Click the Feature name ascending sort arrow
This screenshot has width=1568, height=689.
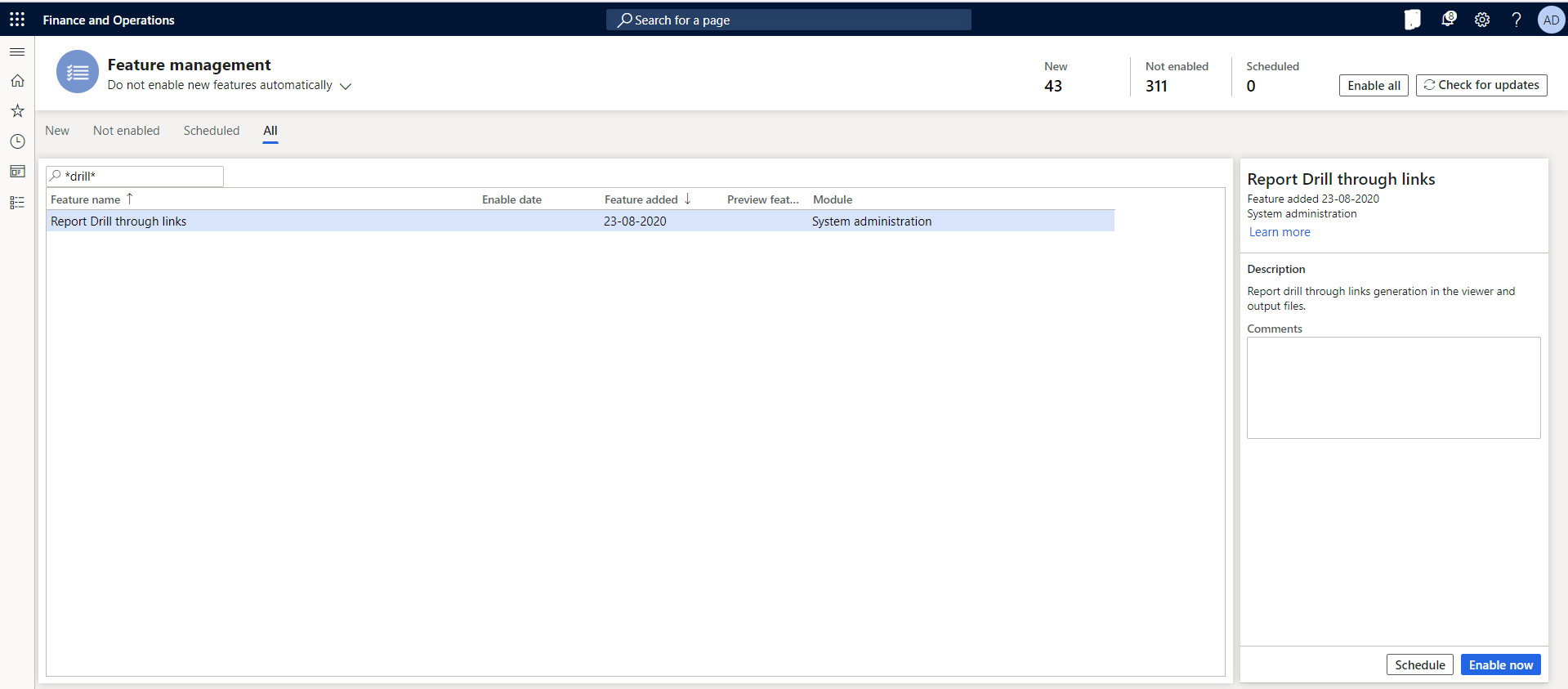(x=129, y=199)
